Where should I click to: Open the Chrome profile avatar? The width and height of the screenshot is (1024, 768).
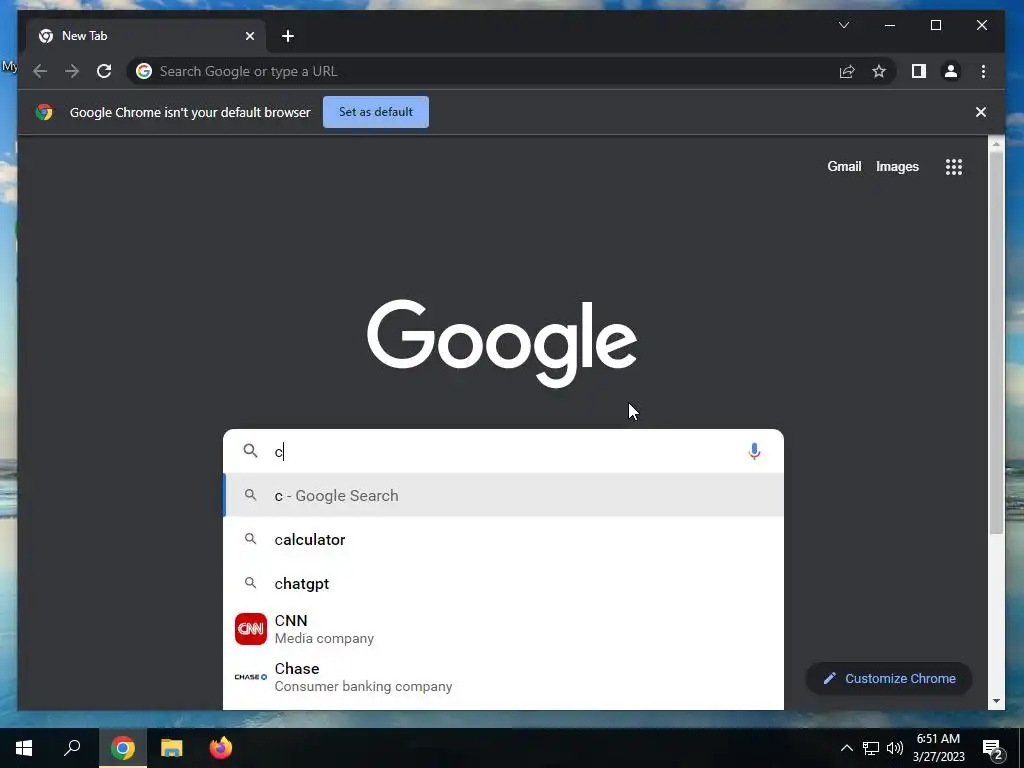[x=951, y=71]
